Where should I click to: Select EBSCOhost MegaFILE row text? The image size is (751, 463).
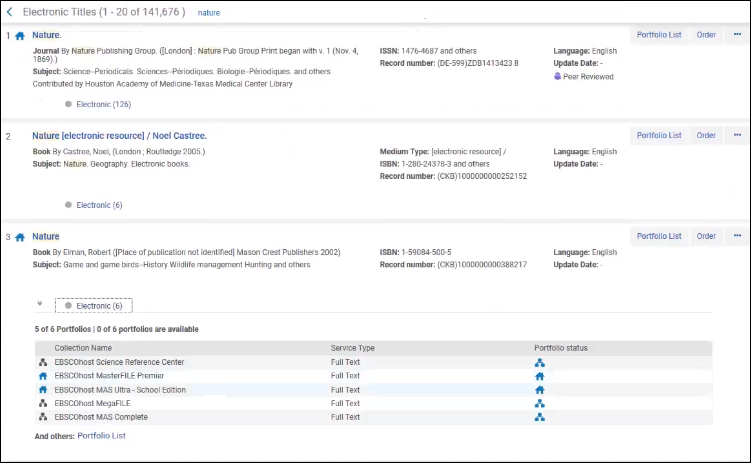(92, 403)
